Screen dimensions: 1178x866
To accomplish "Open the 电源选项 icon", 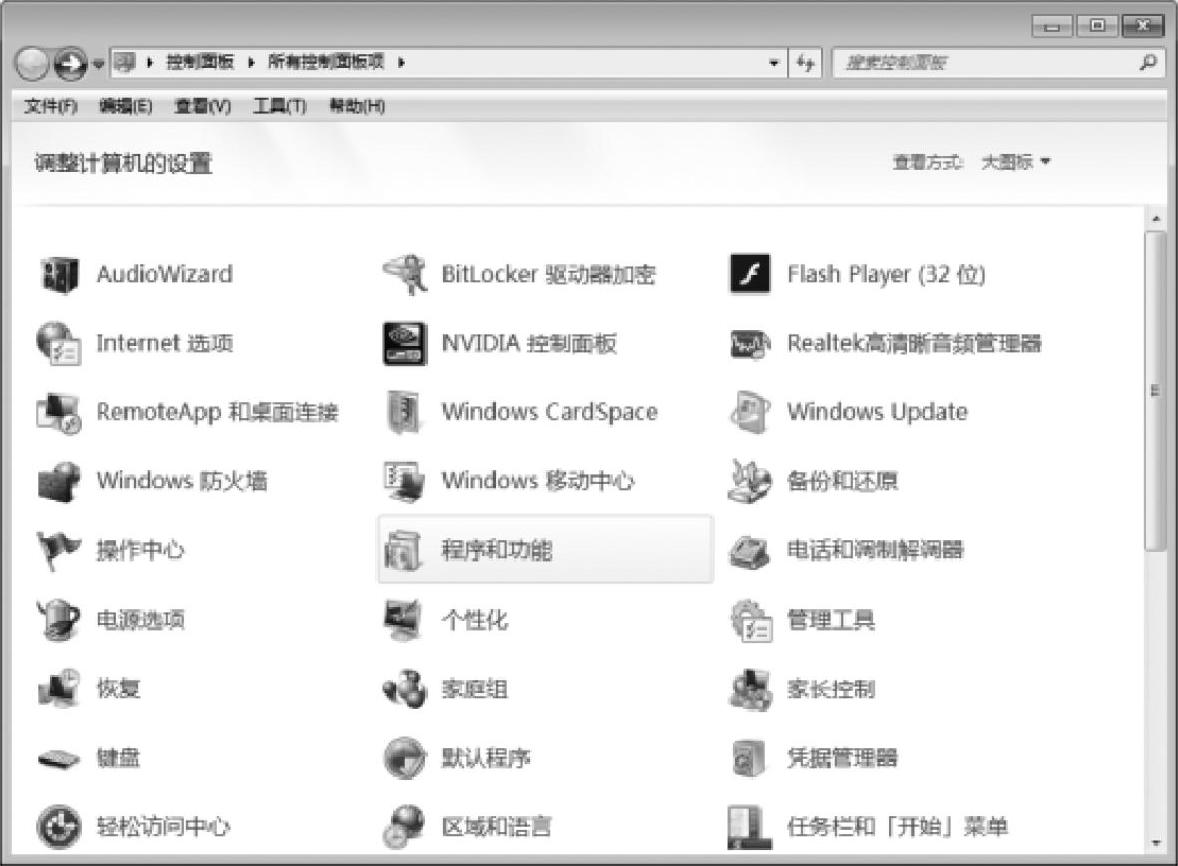I will 59,620.
